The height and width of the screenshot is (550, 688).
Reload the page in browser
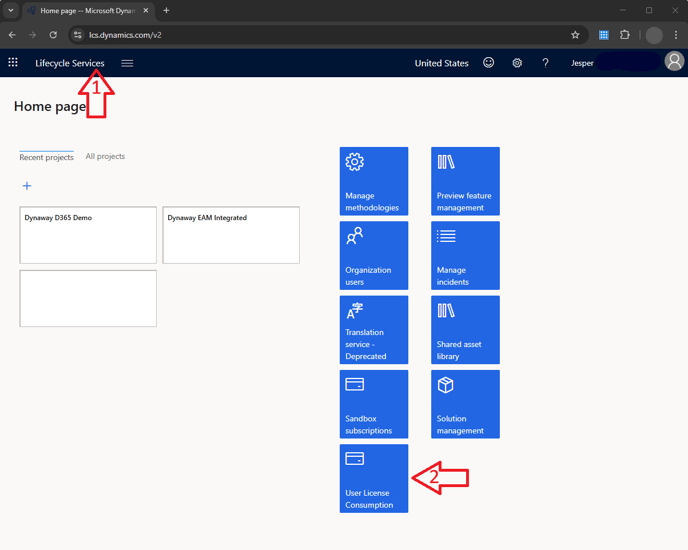pos(53,35)
